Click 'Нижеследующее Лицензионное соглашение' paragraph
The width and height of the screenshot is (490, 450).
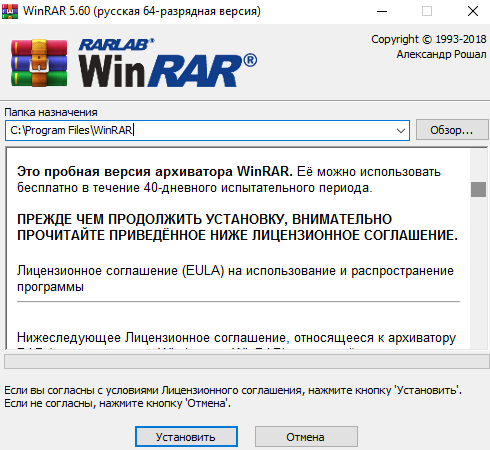[x=151, y=338]
